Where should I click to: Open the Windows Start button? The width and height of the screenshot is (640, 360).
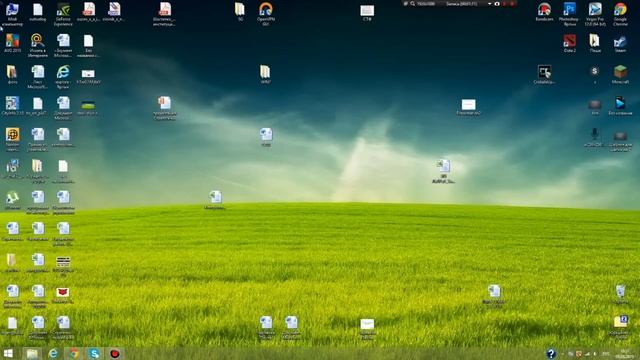click(8, 353)
